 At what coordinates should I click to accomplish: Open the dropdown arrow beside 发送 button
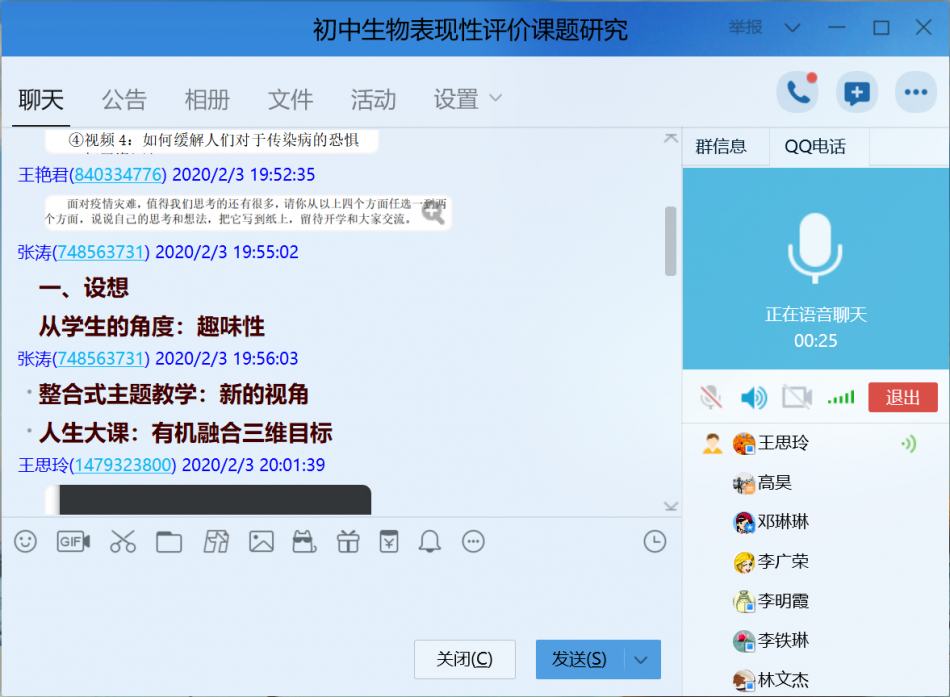(x=642, y=659)
